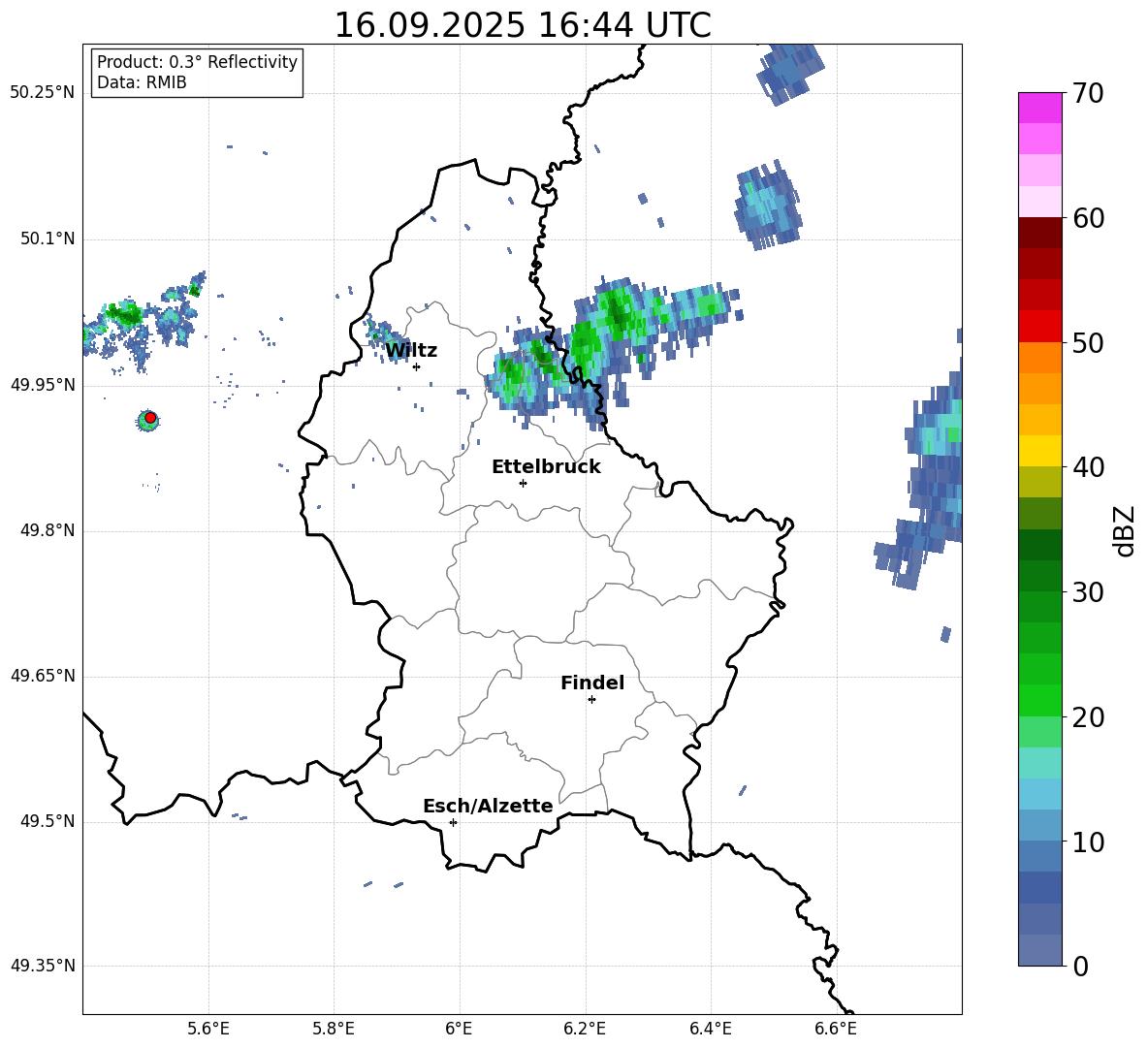This screenshot has height=1048, width=1148.
Task: Click the 6.6°E longitude label
Action: [x=836, y=1029]
